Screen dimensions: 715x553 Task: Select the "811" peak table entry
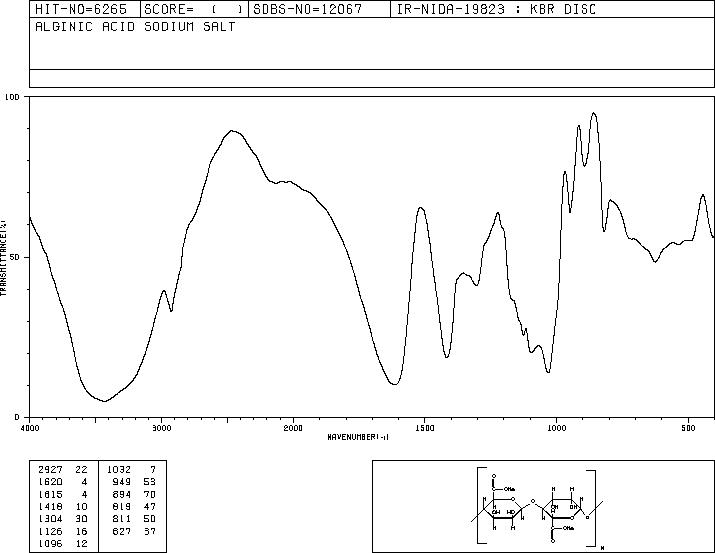click(x=122, y=519)
